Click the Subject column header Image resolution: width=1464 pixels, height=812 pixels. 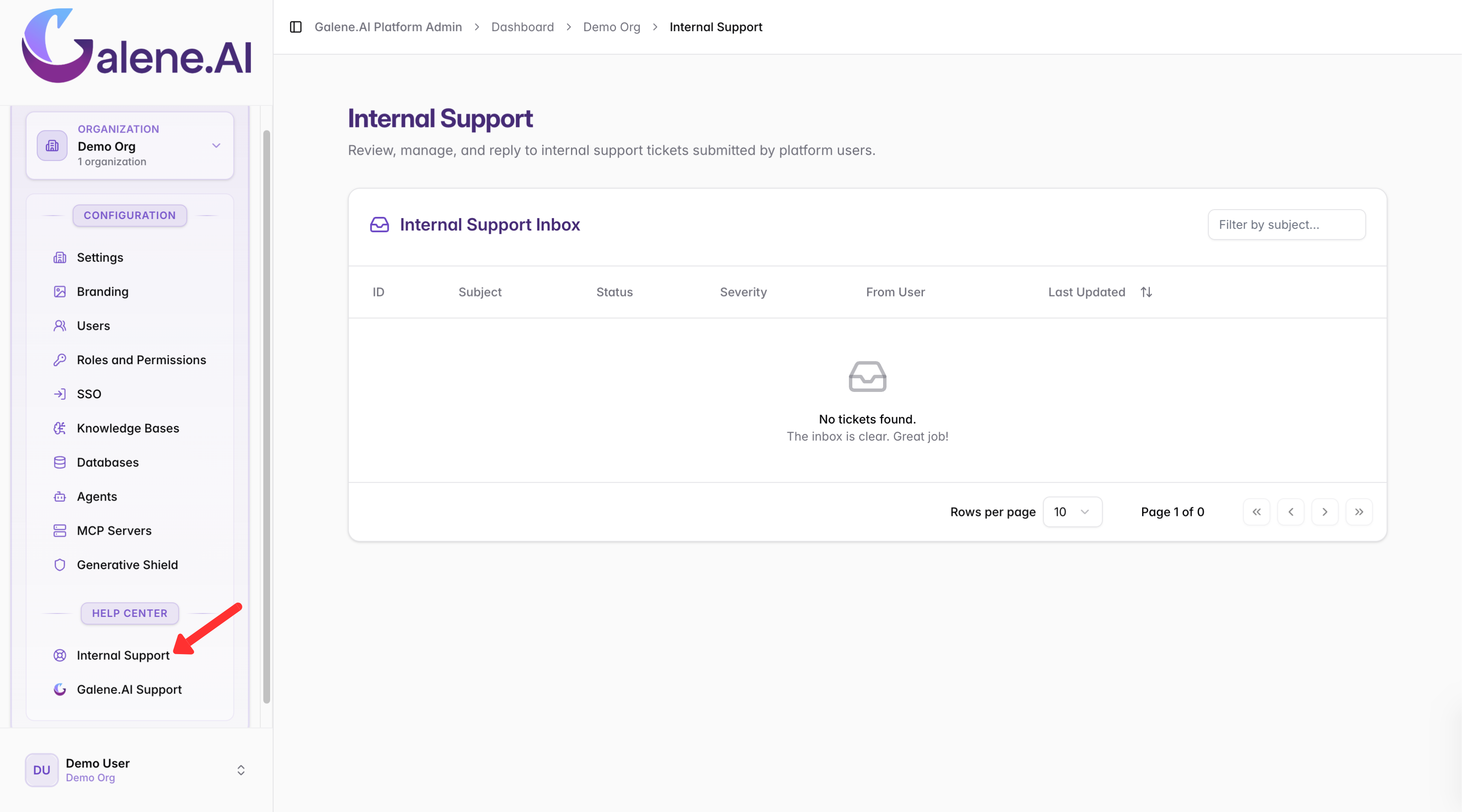(x=480, y=292)
